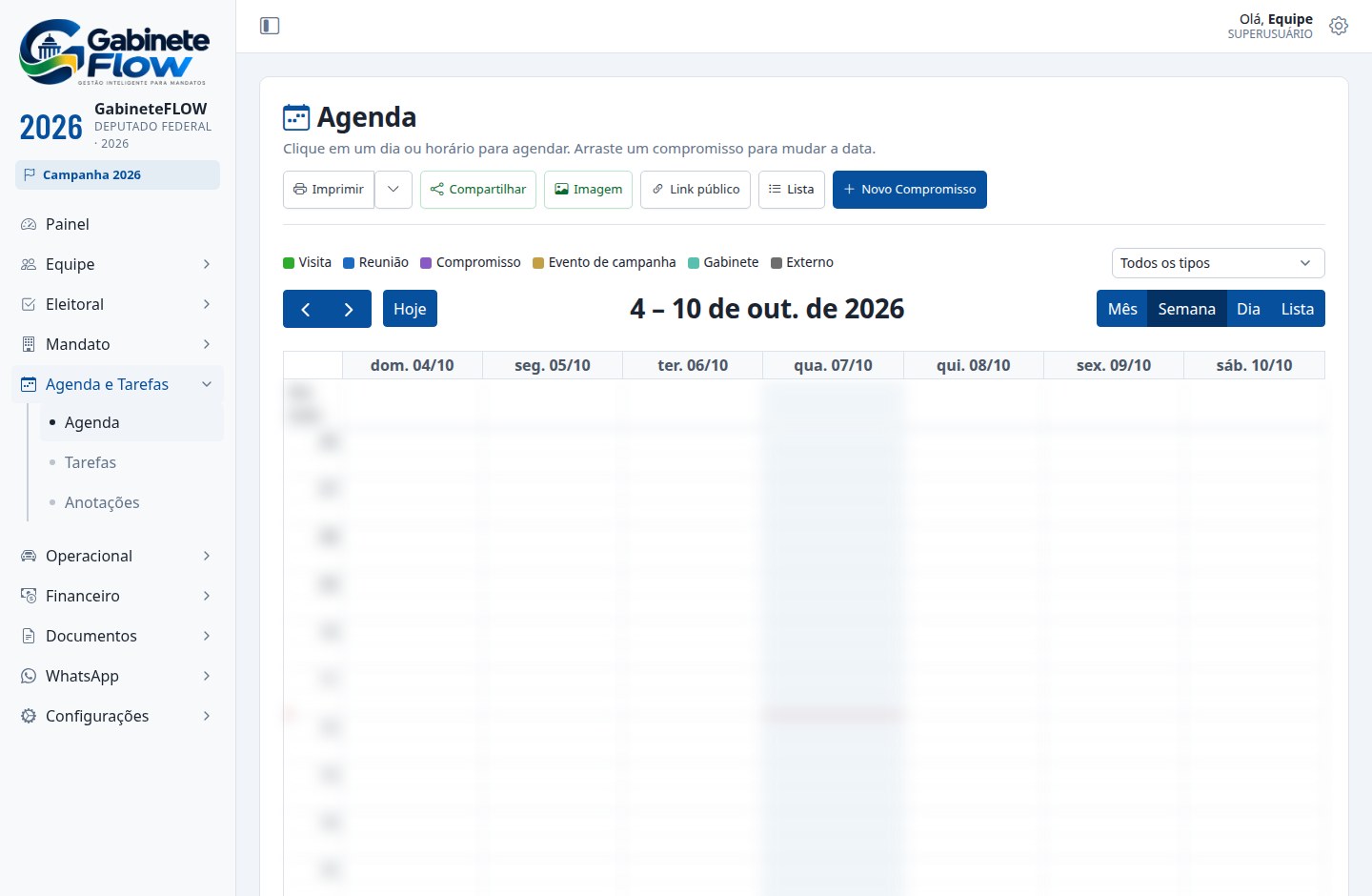This screenshot has height=896, width=1372.
Task: Click the Agenda e Tarefas calendar icon
Action: (x=29, y=384)
